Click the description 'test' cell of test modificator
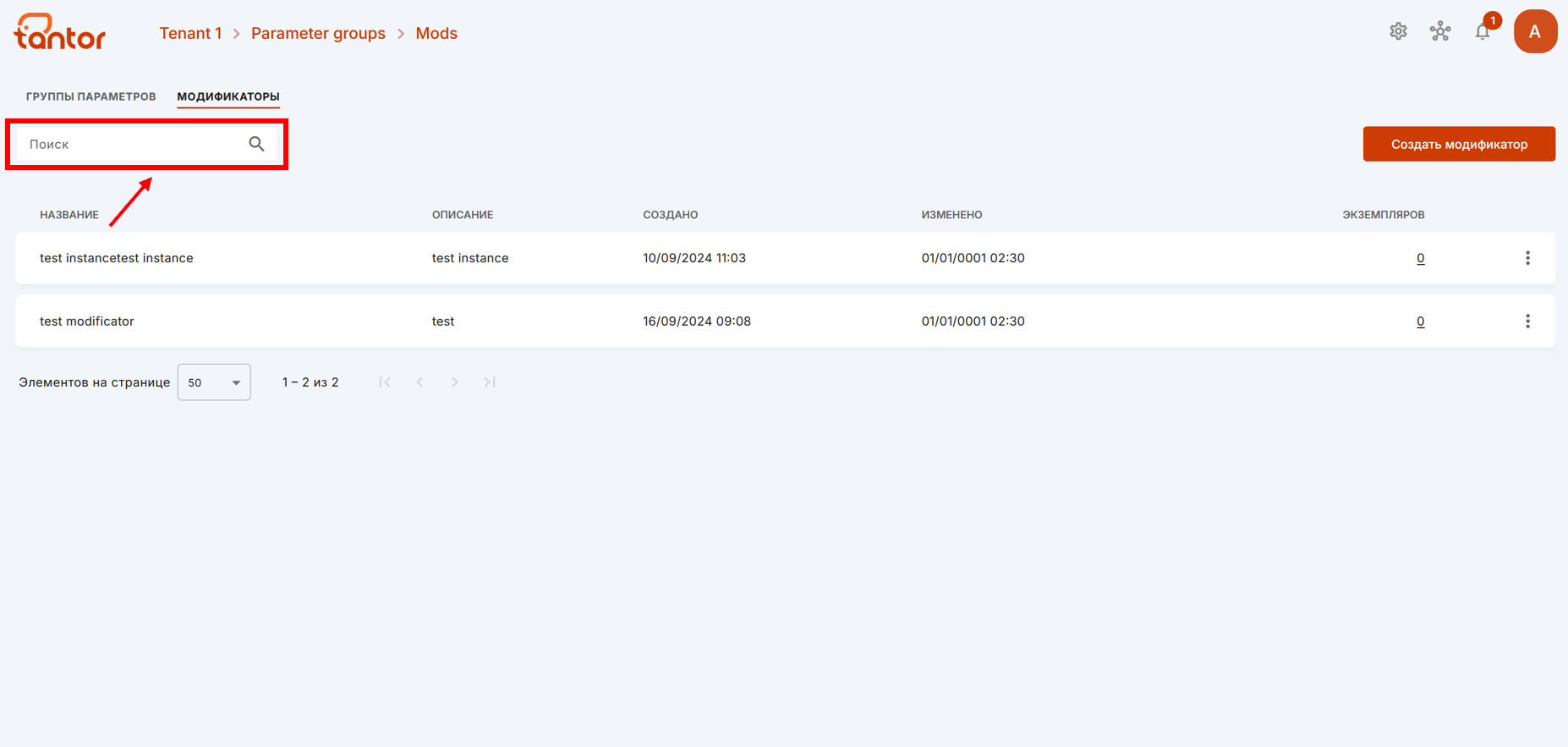This screenshot has height=747, width=1568. (x=443, y=321)
